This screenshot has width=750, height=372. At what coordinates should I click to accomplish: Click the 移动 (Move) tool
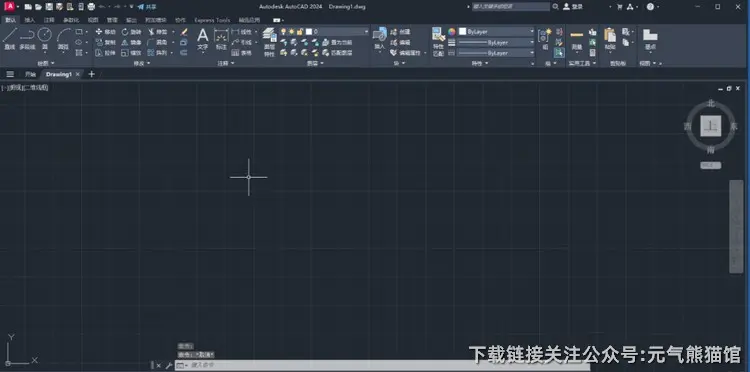(106, 32)
